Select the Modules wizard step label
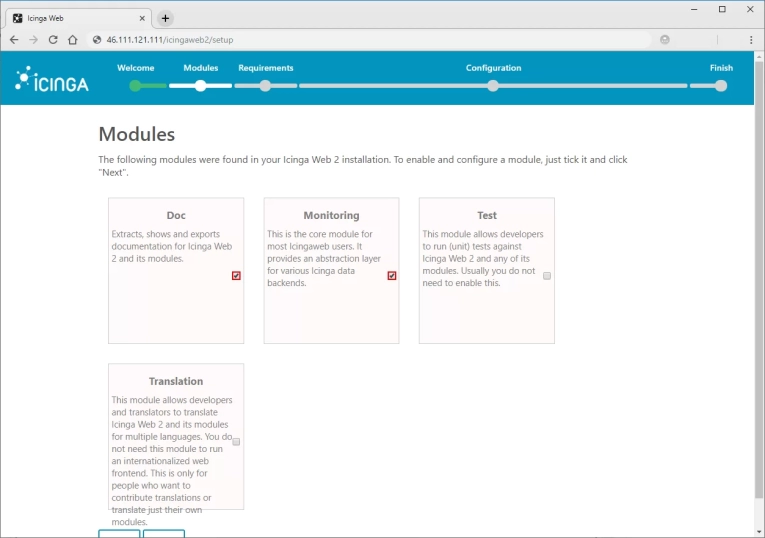The width and height of the screenshot is (765, 538). [201, 68]
